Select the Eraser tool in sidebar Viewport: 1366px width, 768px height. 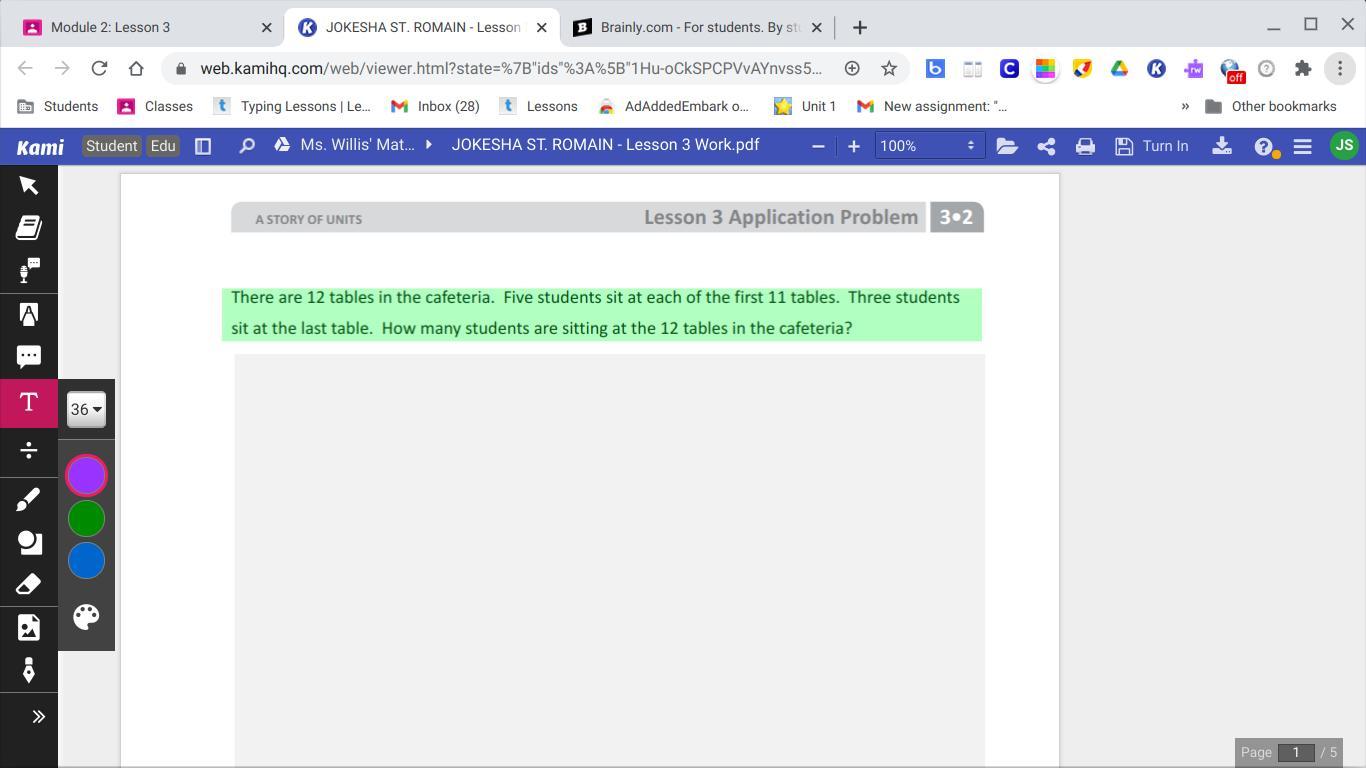(28, 584)
